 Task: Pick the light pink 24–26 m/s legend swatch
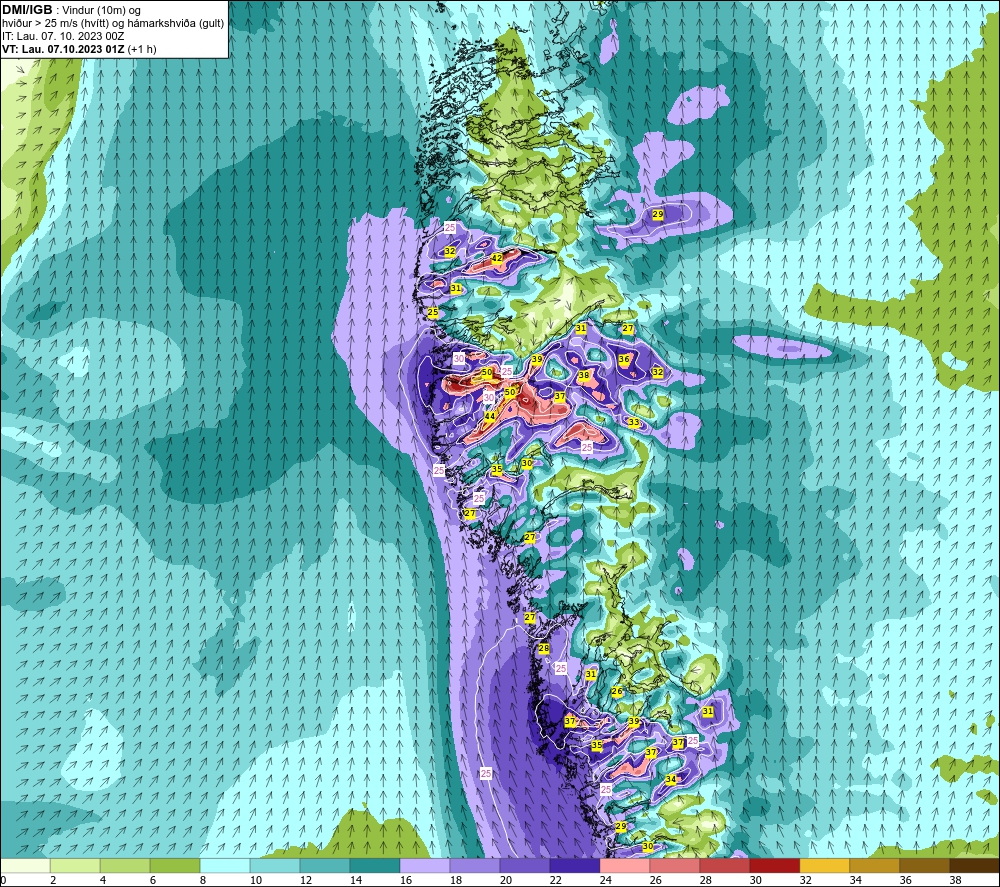click(624, 865)
